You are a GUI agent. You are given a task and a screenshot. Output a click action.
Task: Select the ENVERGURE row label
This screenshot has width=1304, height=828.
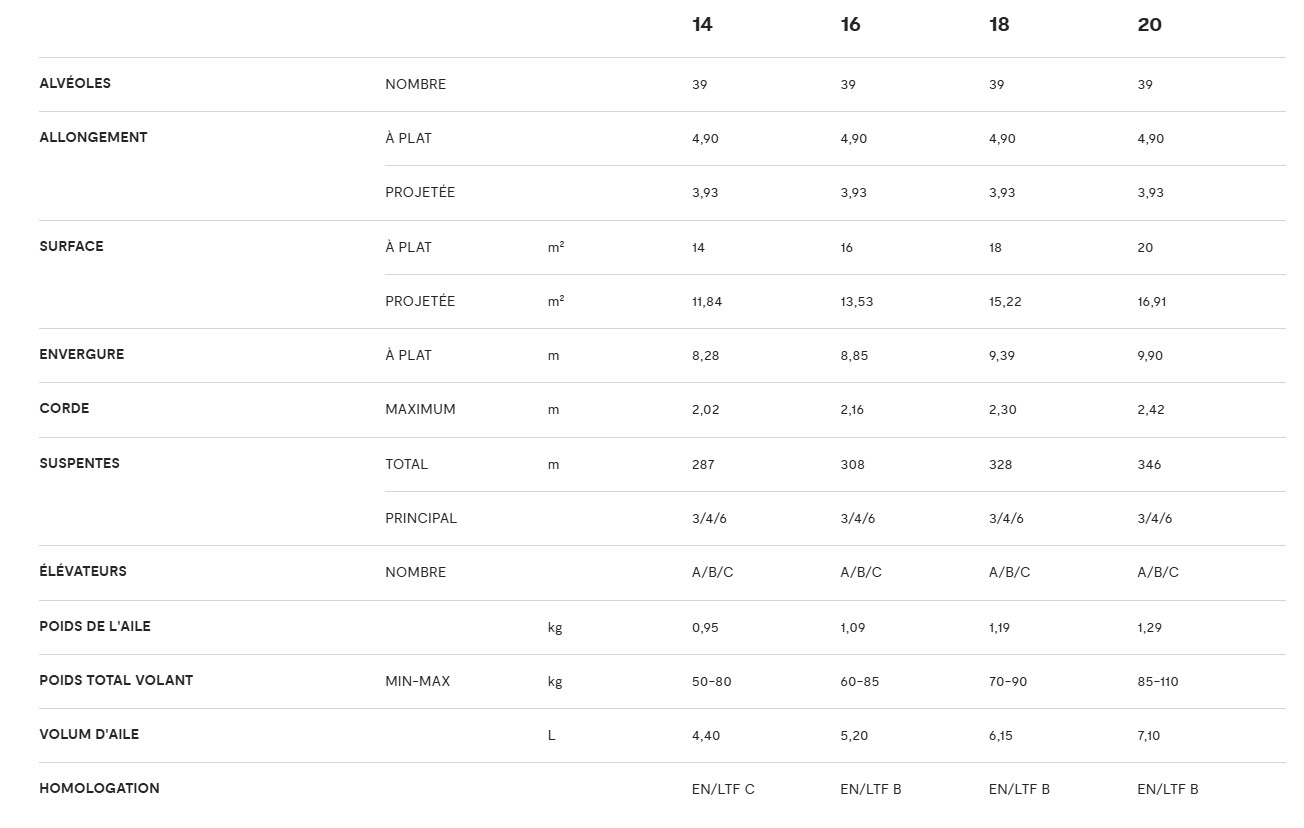[x=82, y=354]
